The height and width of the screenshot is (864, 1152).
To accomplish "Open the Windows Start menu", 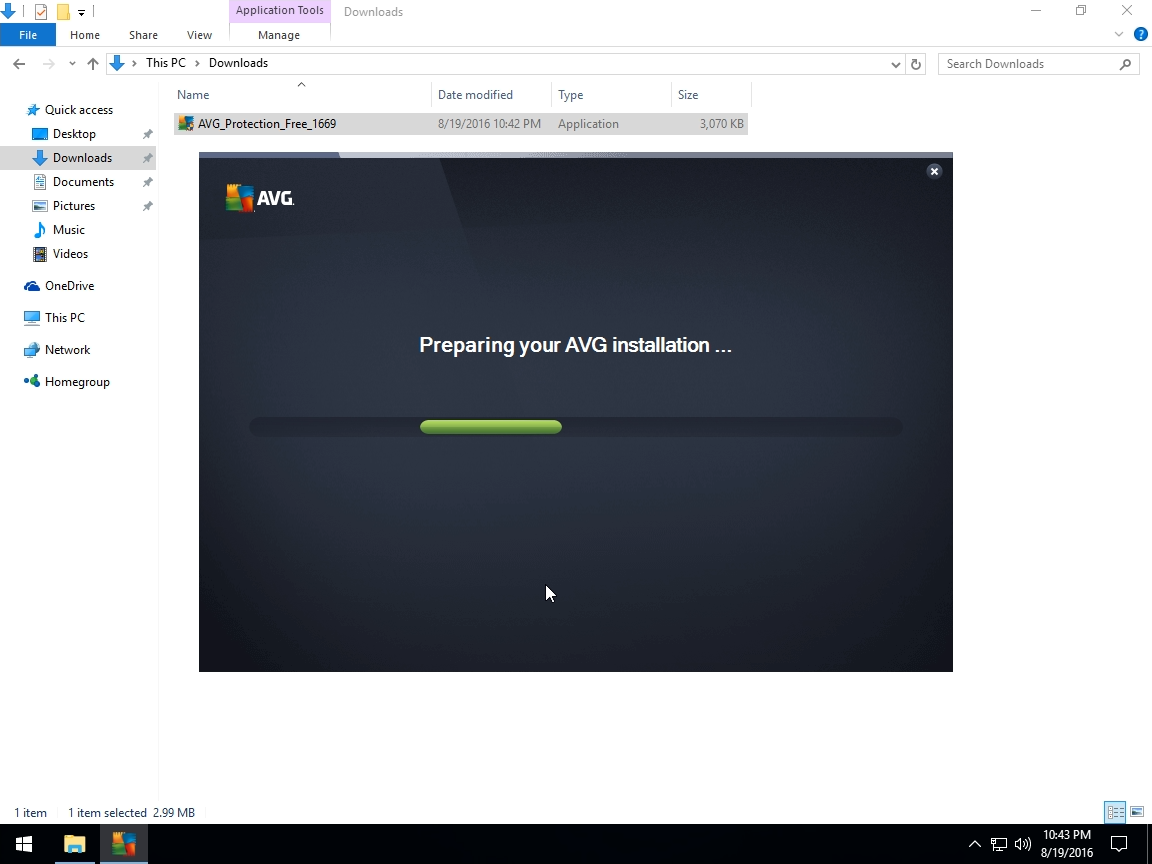I will [24, 843].
